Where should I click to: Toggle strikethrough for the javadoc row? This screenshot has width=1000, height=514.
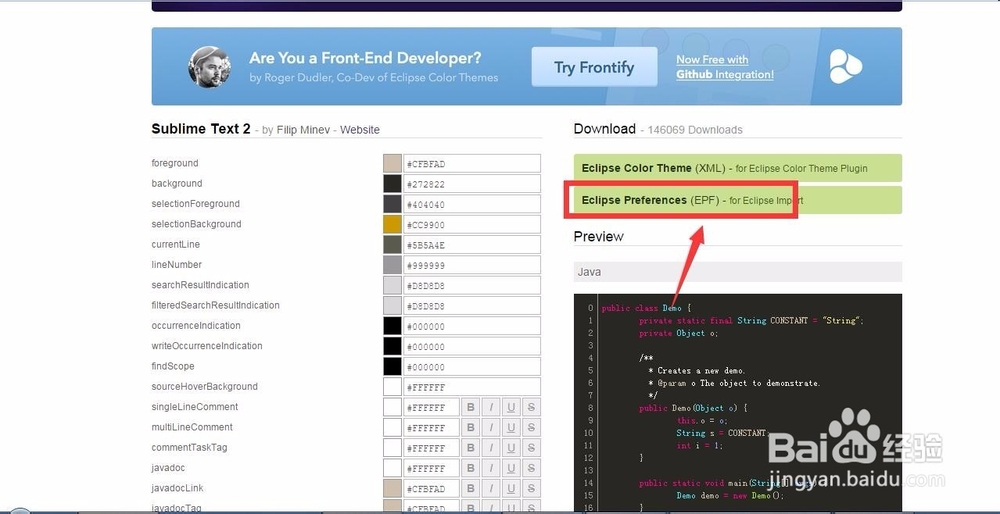pos(531,468)
